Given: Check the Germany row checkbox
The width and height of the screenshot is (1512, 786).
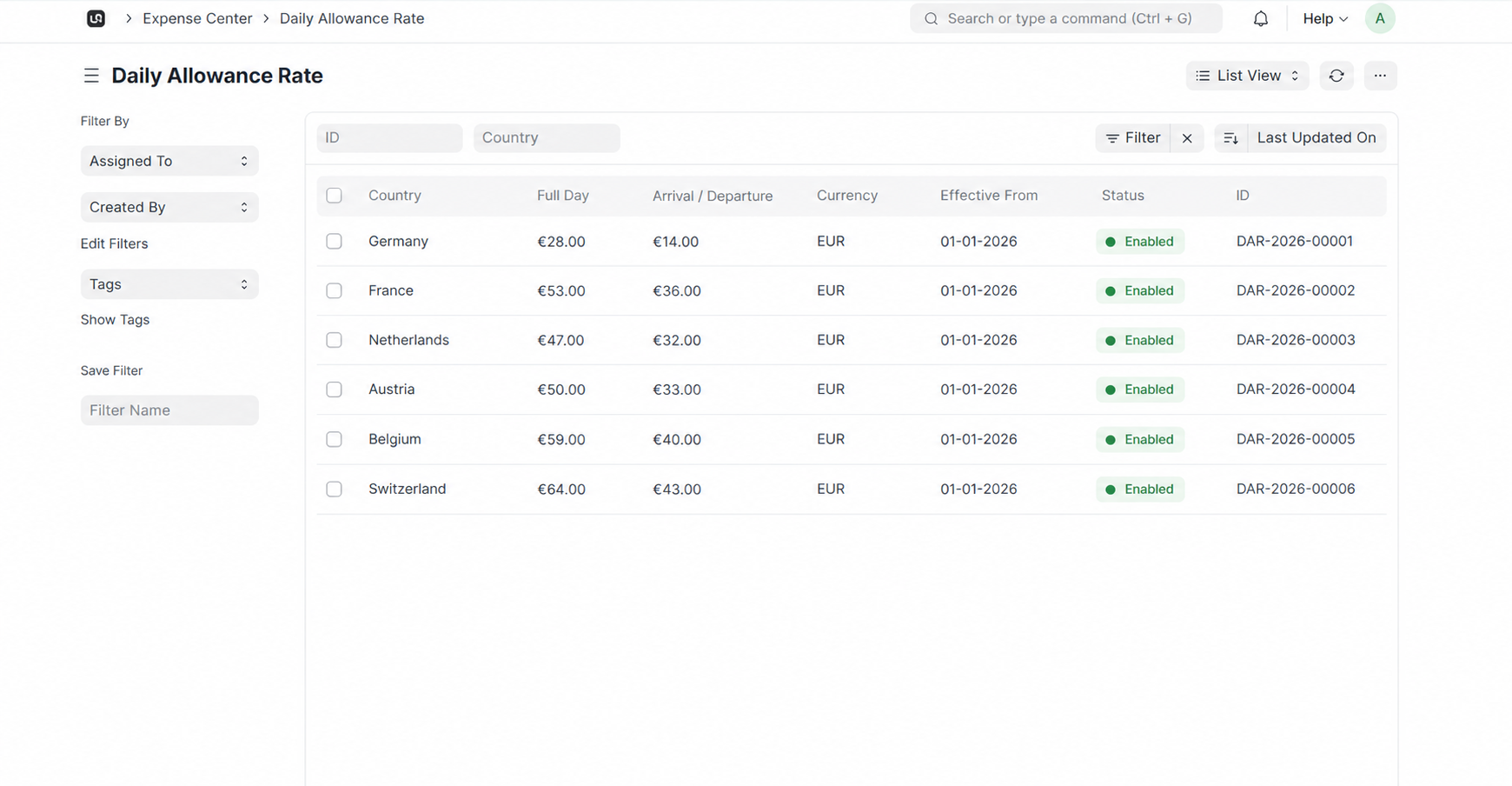Looking at the screenshot, I should (x=334, y=242).
